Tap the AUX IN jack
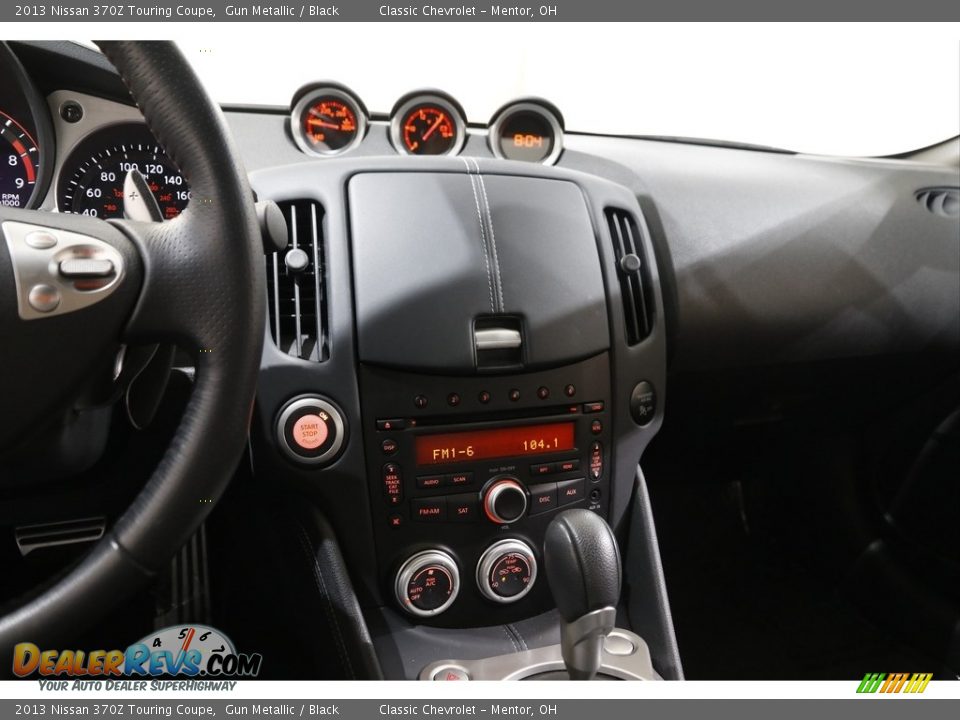 tap(594, 495)
